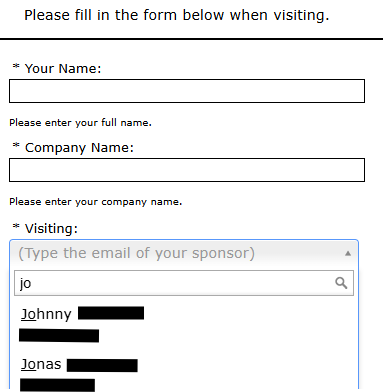Select the Jonas suggestion from the list
This screenshot has width=383, height=392.
click(x=184, y=373)
